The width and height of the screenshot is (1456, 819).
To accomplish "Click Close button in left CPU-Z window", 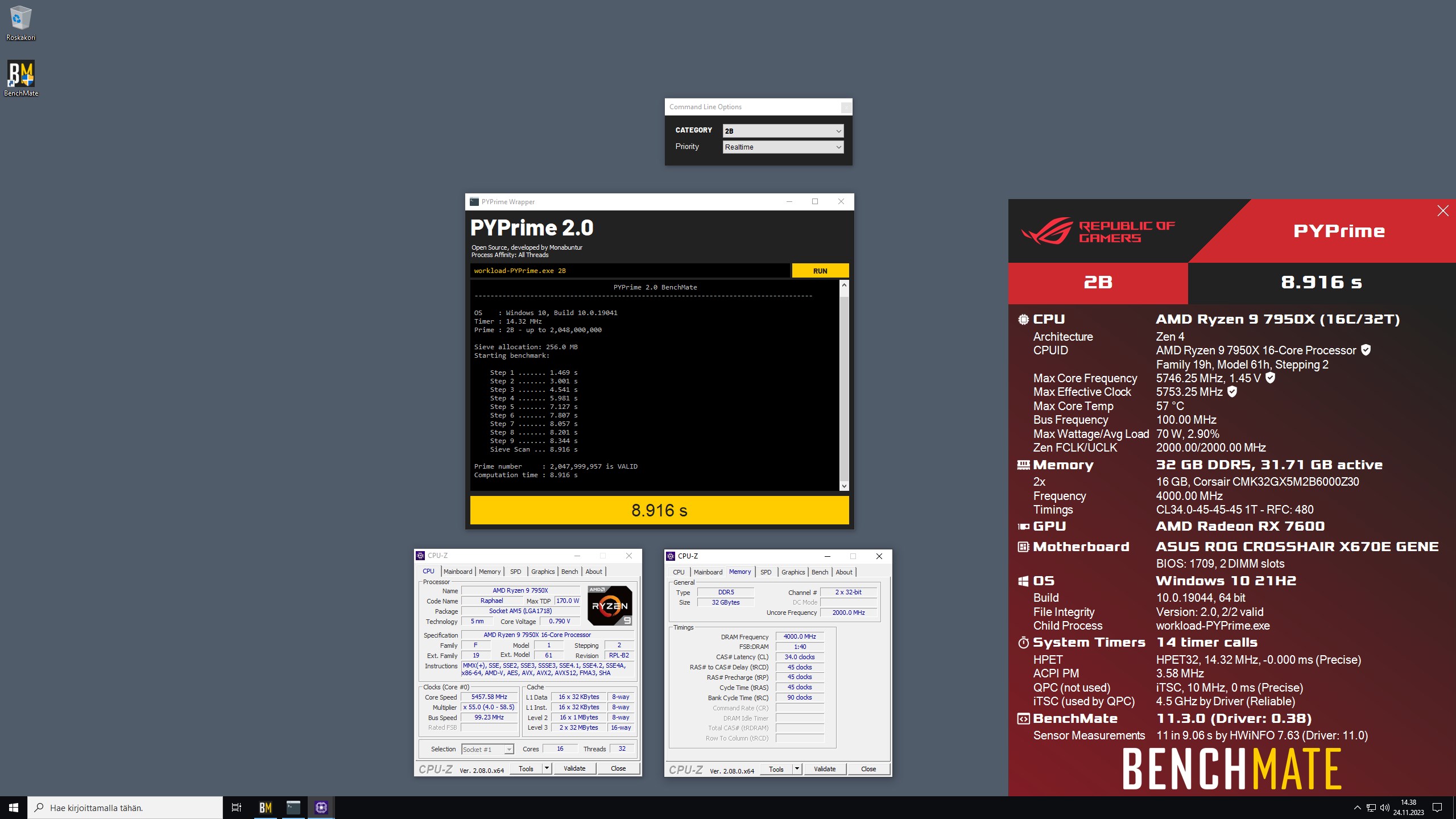I will tap(618, 769).
